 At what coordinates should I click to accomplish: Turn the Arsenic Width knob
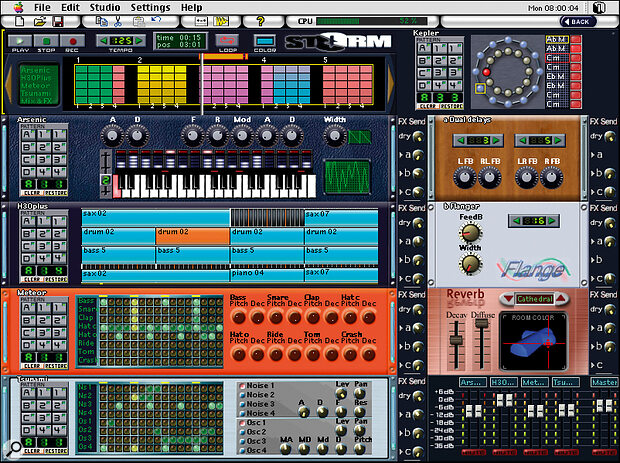335,136
